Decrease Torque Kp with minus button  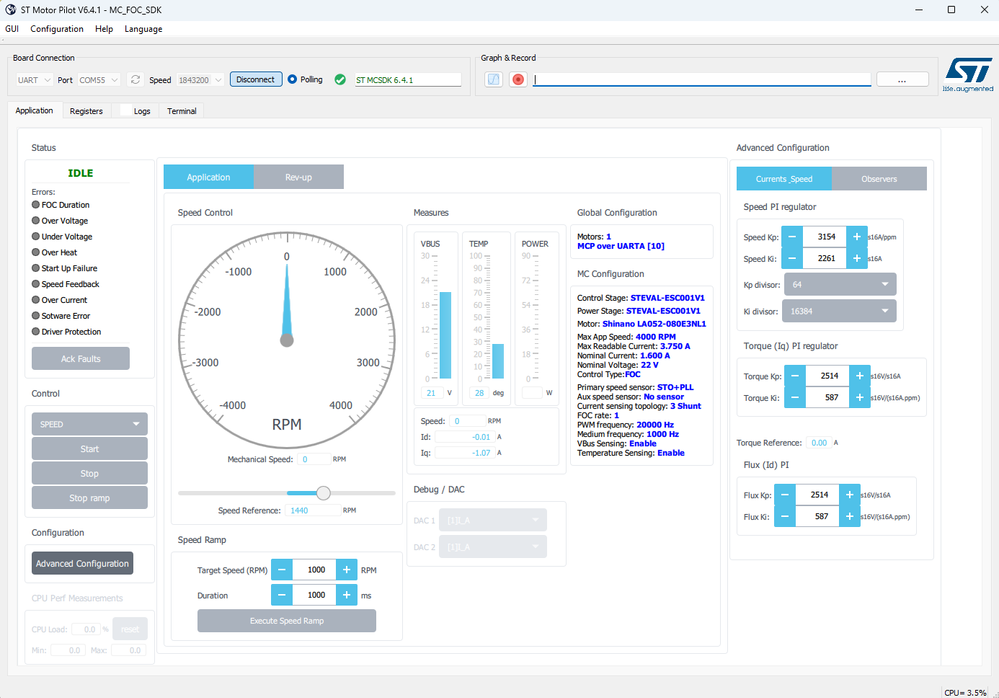coord(795,376)
